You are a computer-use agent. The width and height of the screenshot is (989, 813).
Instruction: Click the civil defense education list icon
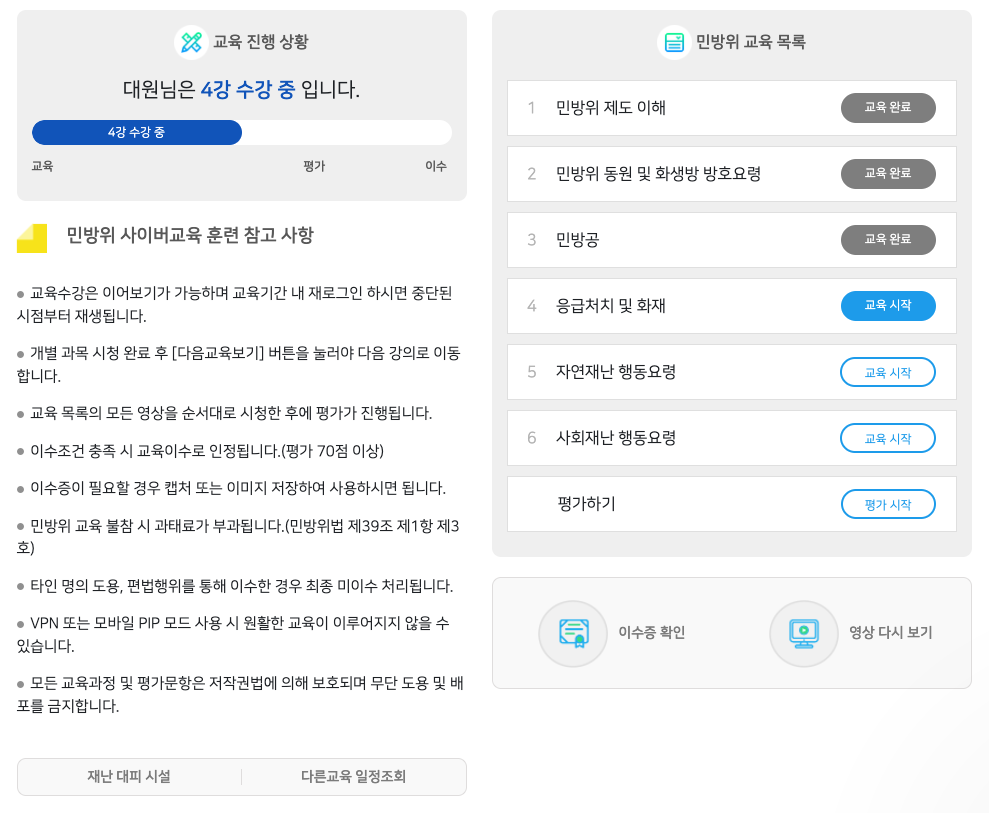pyautogui.click(x=674, y=42)
